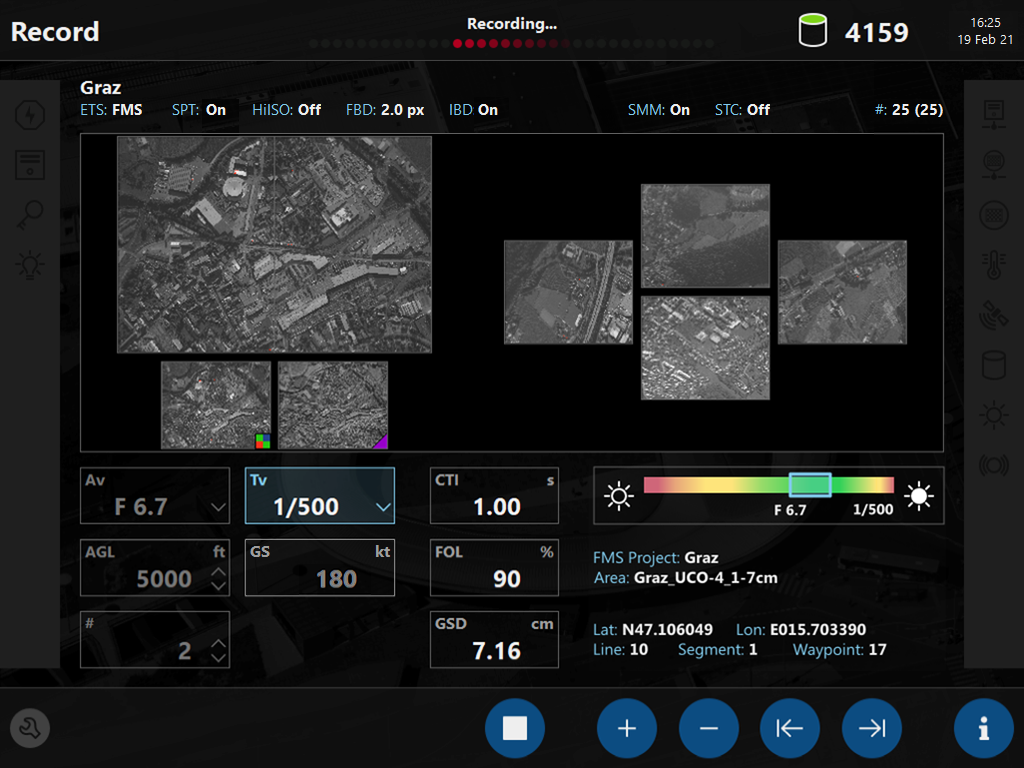Click the ETS: FMS setting

[x=111, y=110]
